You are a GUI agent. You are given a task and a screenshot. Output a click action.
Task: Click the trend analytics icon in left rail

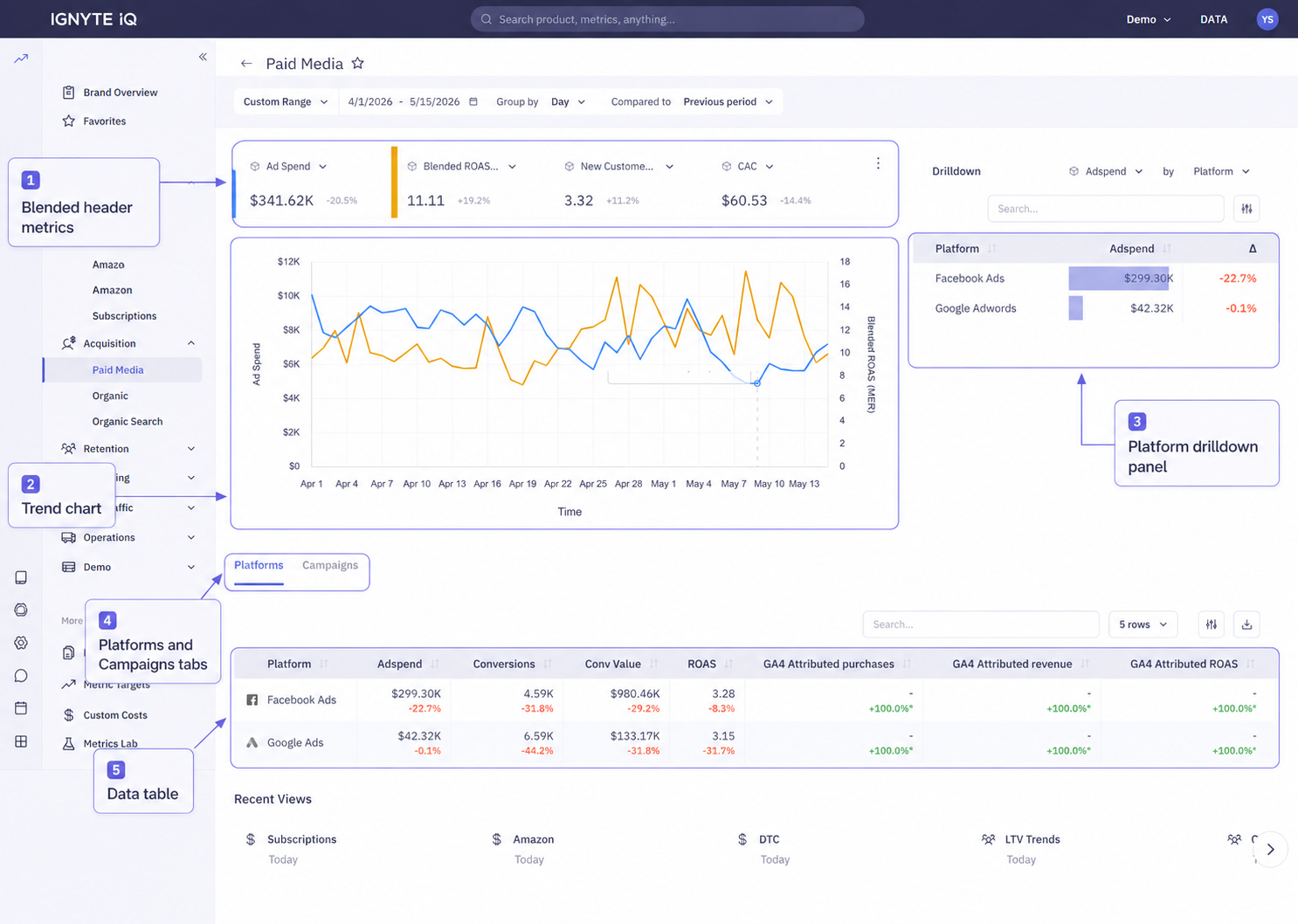pos(21,59)
